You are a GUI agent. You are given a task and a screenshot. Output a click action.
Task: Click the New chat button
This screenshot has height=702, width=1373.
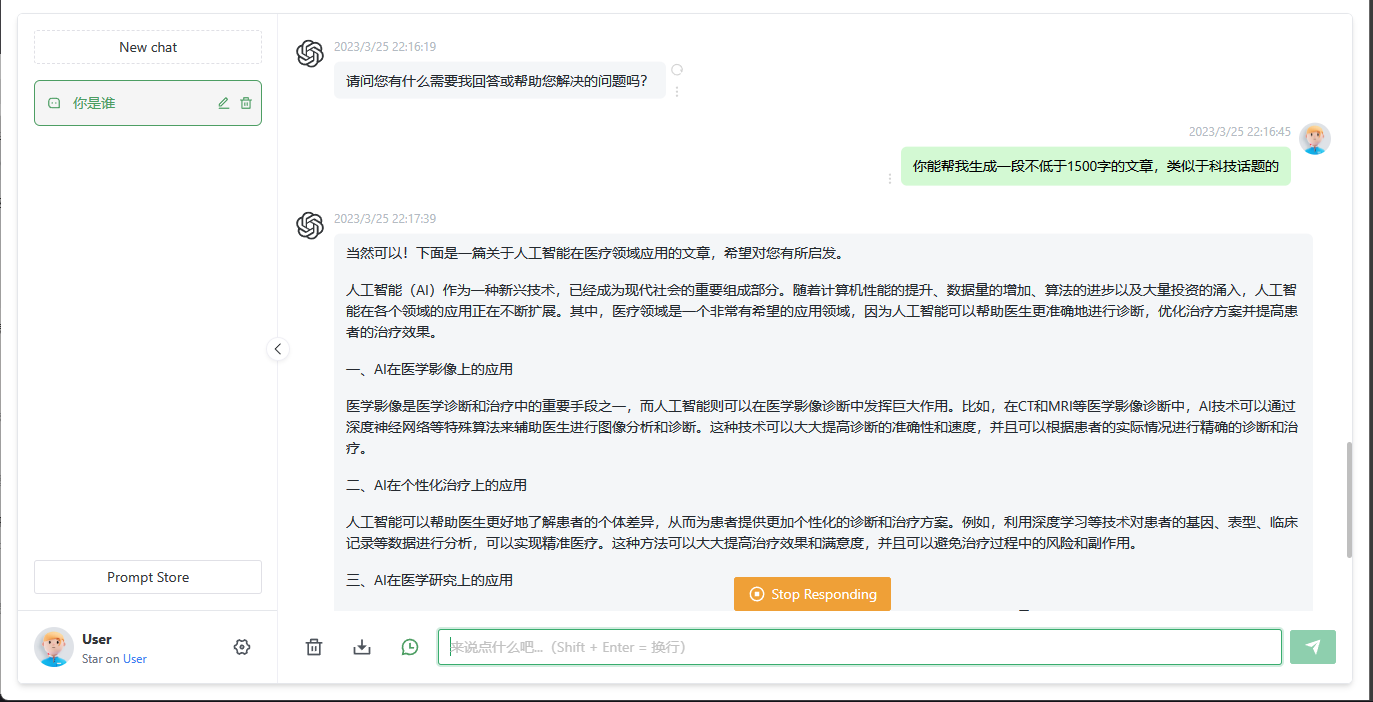[x=148, y=47]
